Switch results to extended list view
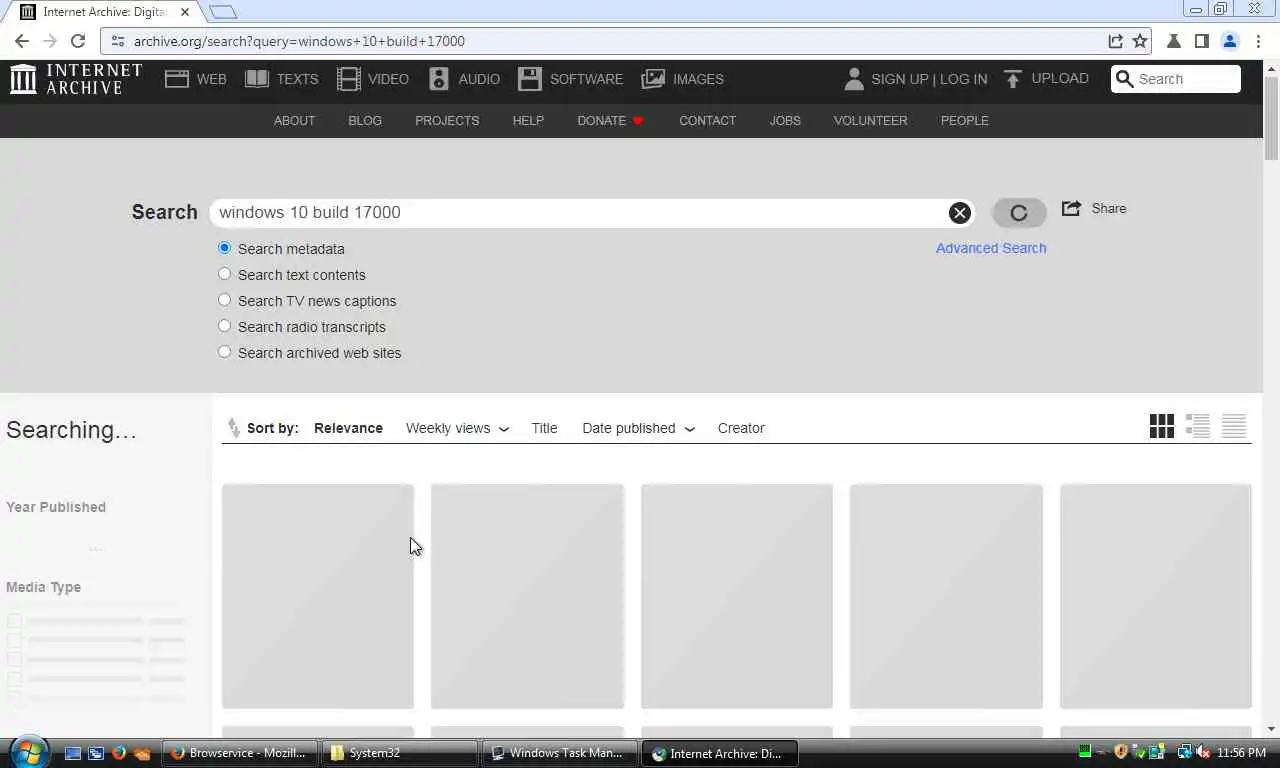Viewport: 1280px width, 768px height. point(1198,426)
